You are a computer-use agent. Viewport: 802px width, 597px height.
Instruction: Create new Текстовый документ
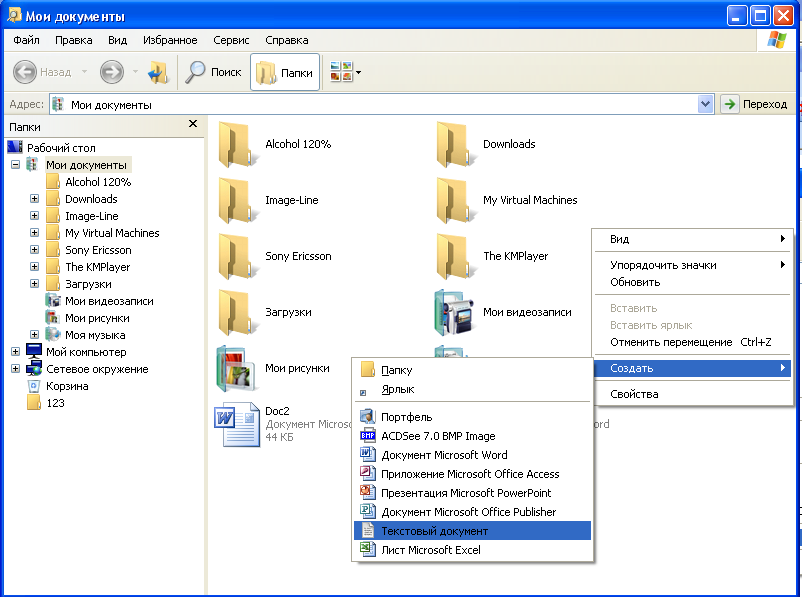pyautogui.click(x=472, y=531)
